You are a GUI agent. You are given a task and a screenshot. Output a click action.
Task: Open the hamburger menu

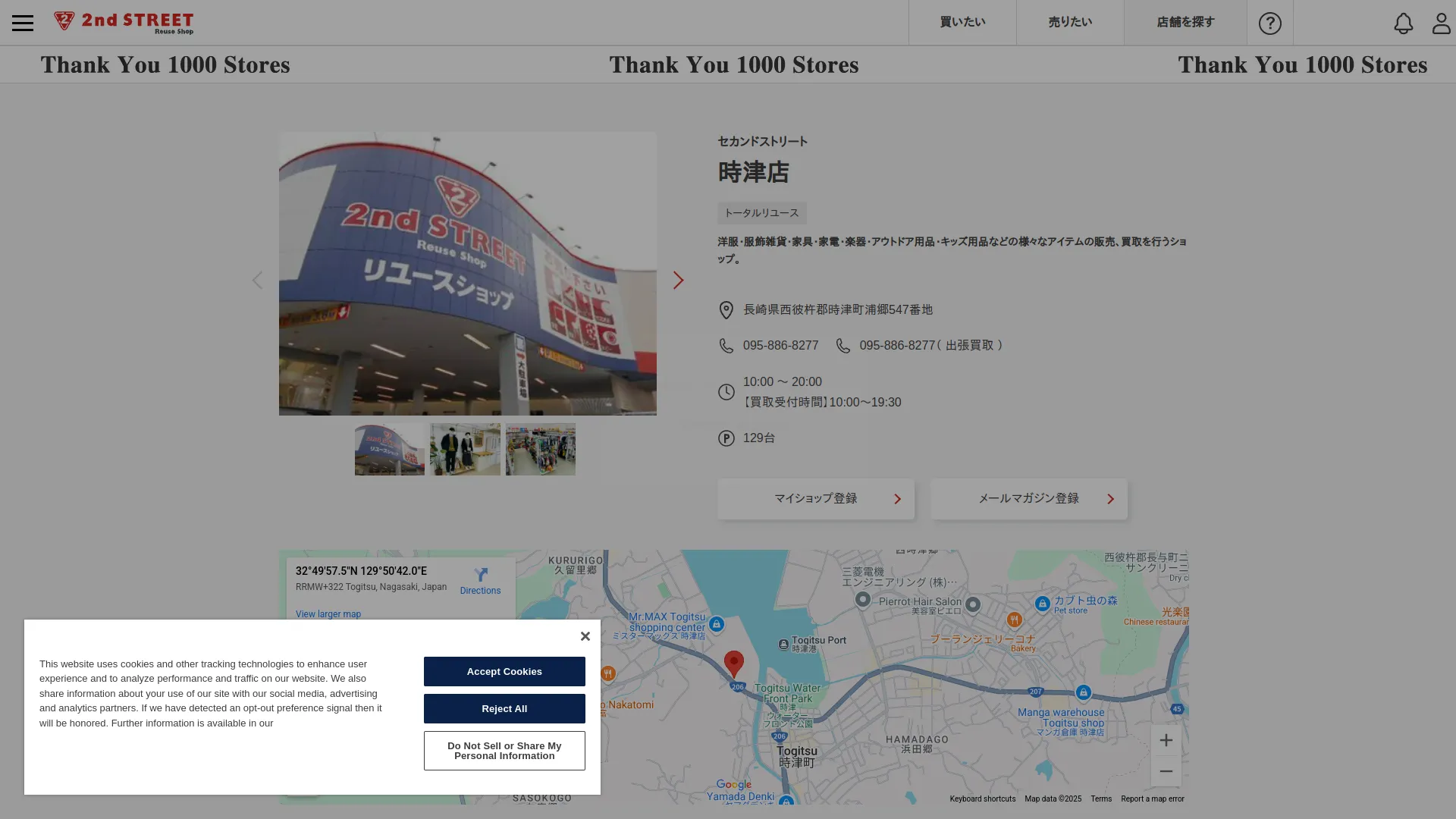23,23
